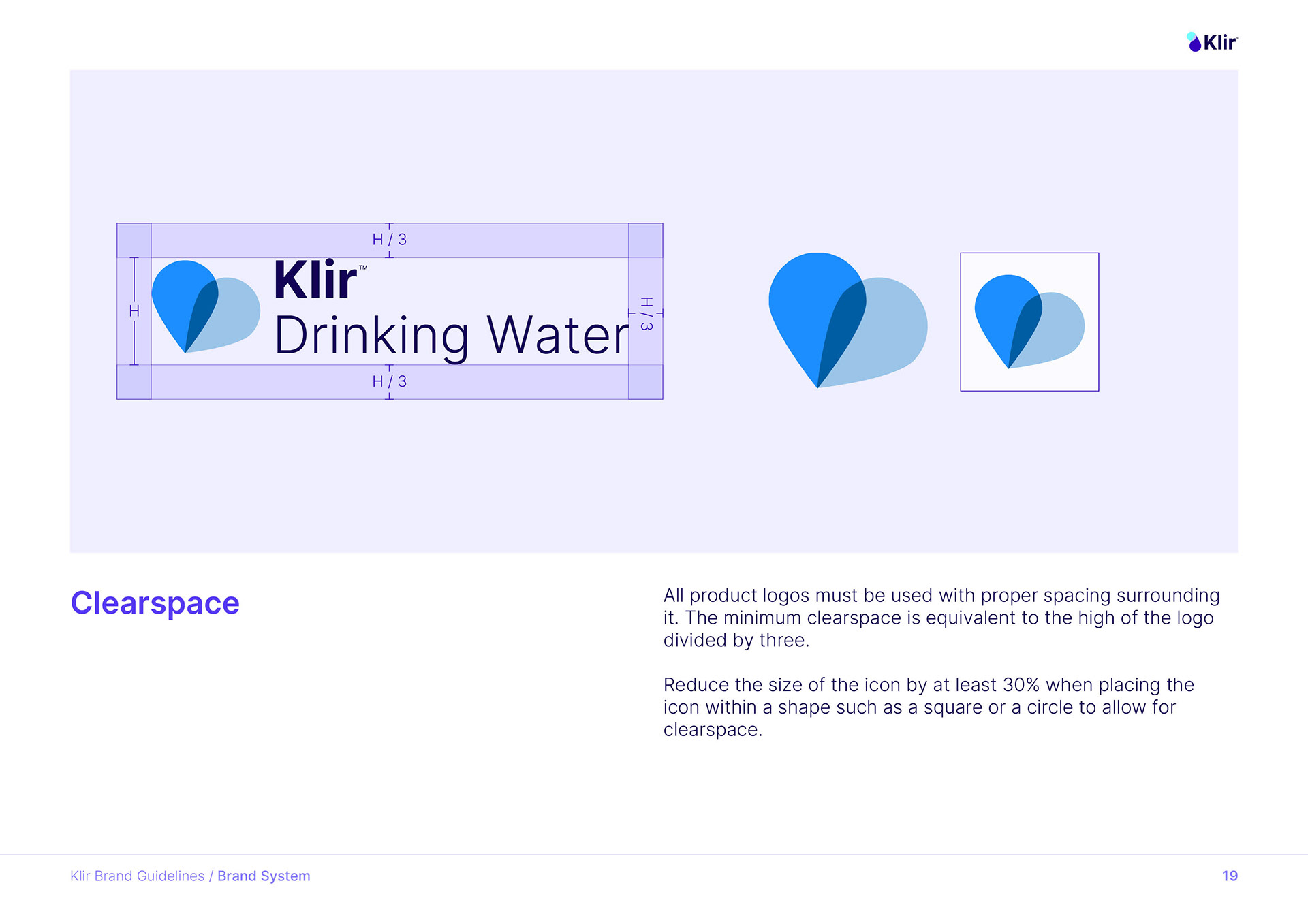Viewport: 1308px width, 924px height.
Task: Open the Brand System breadcrumb link
Action: coord(264,876)
